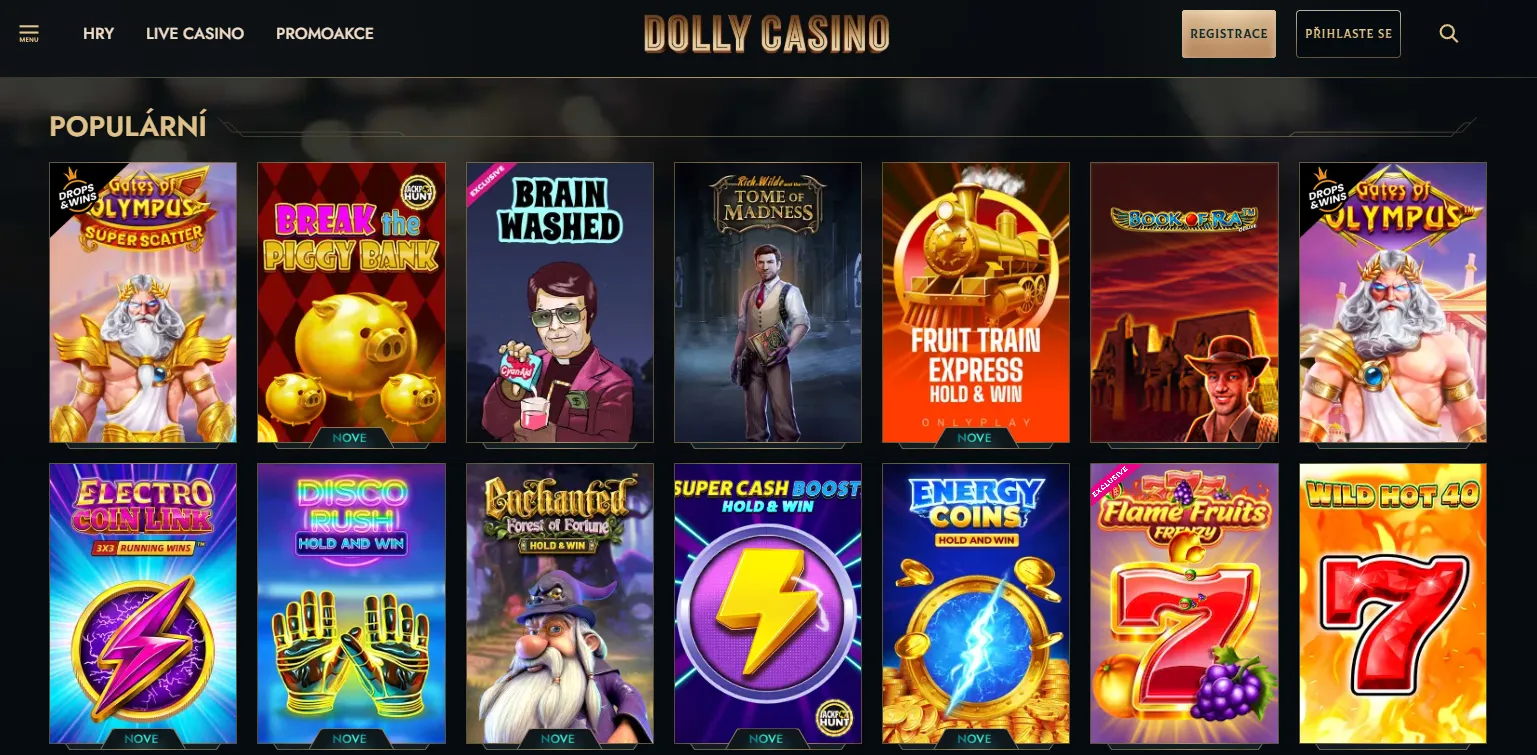Open the Book of Ra game tile
Viewport: 1537px width, 755px height.
pos(1184,302)
